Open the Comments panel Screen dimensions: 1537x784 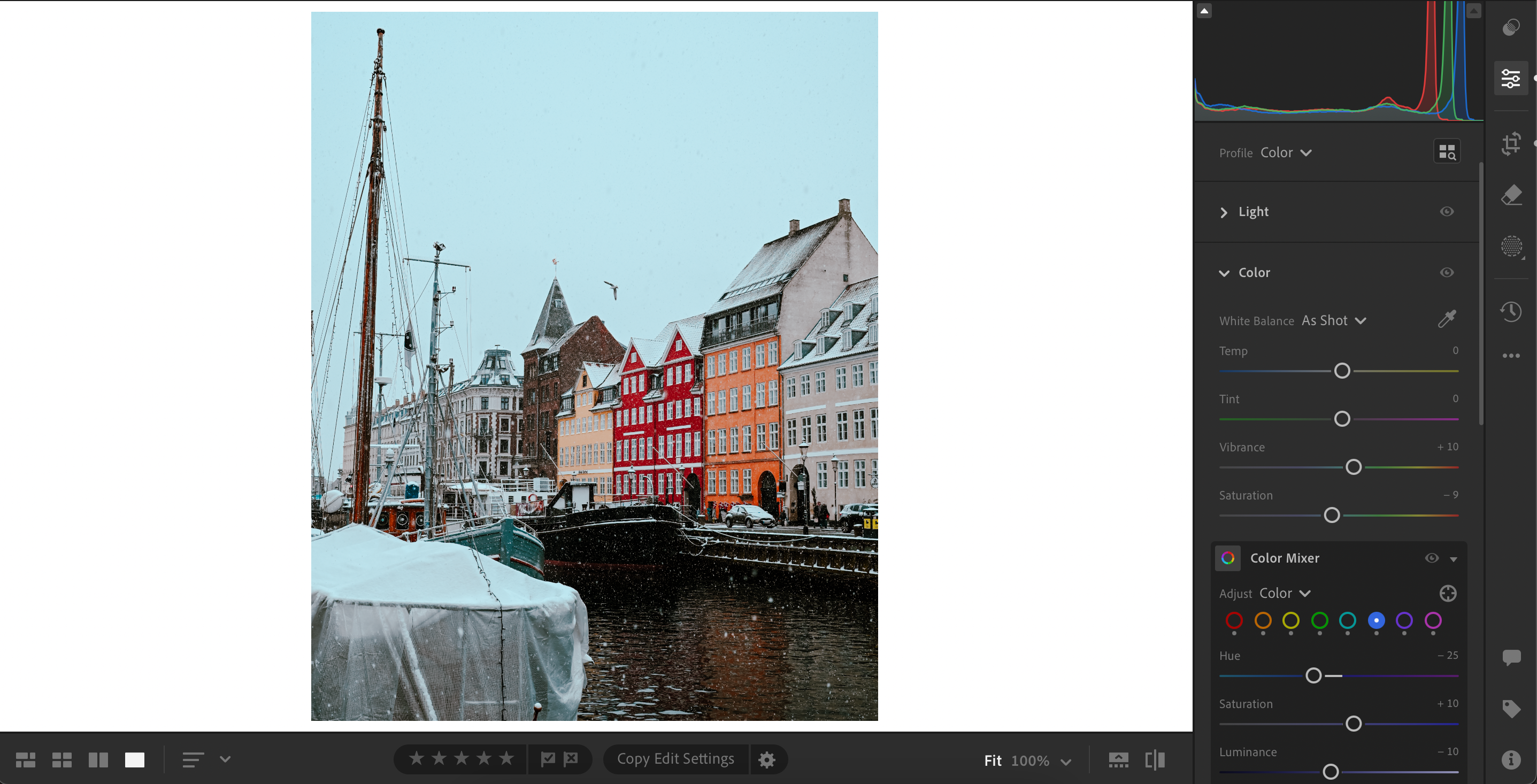pyautogui.click(x=1512, y=657)
